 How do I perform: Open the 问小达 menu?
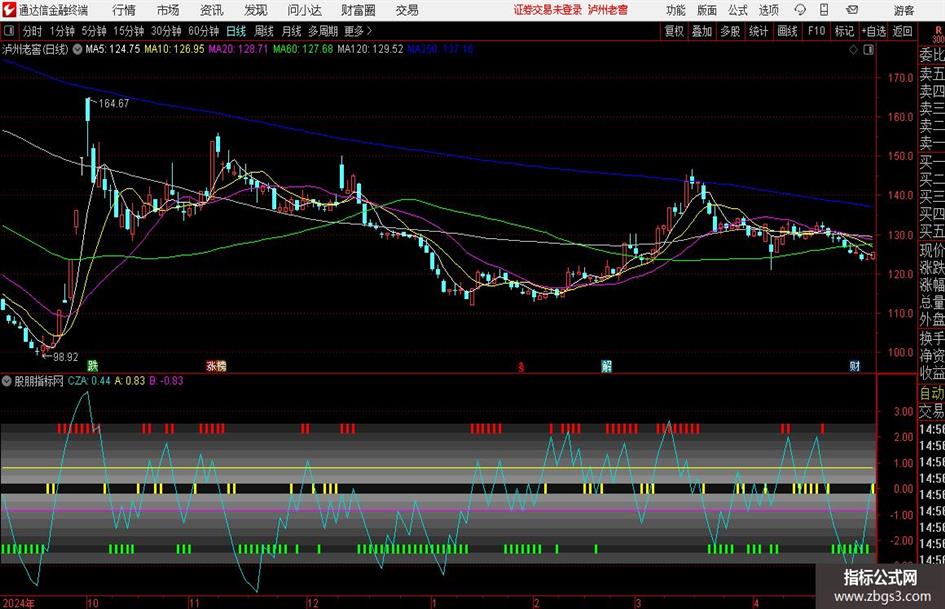pos(304,10)
